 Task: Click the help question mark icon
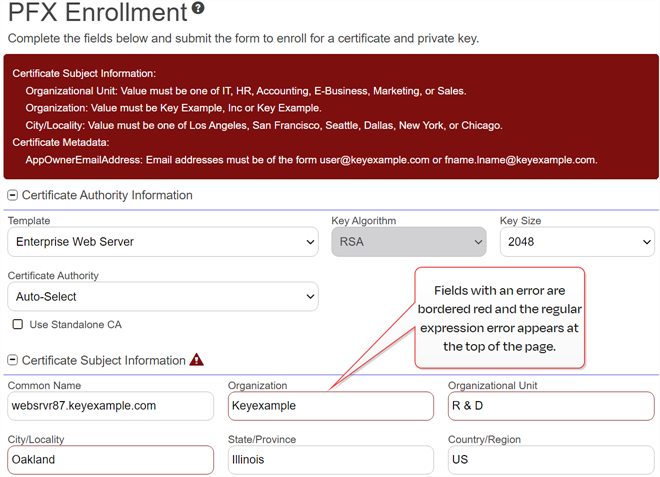198,9
